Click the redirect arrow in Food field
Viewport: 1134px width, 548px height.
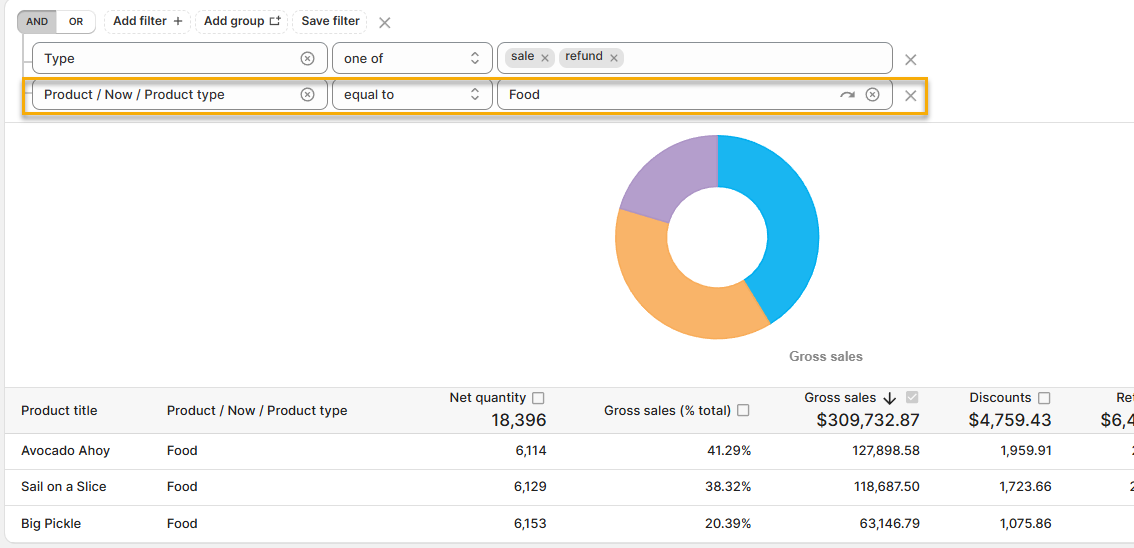[x=847, y=95]
